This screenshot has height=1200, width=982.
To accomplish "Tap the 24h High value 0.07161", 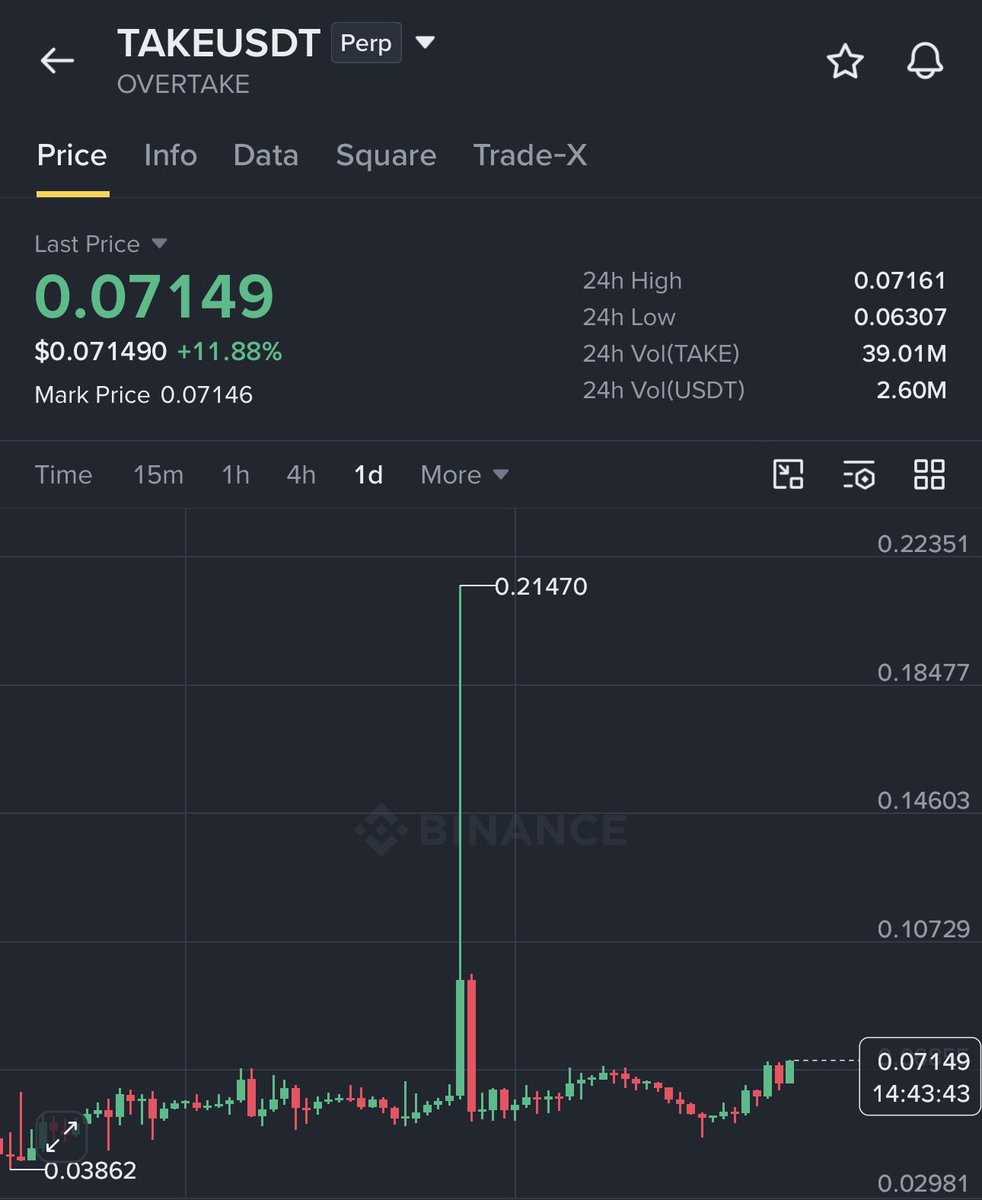I will 900,281.
